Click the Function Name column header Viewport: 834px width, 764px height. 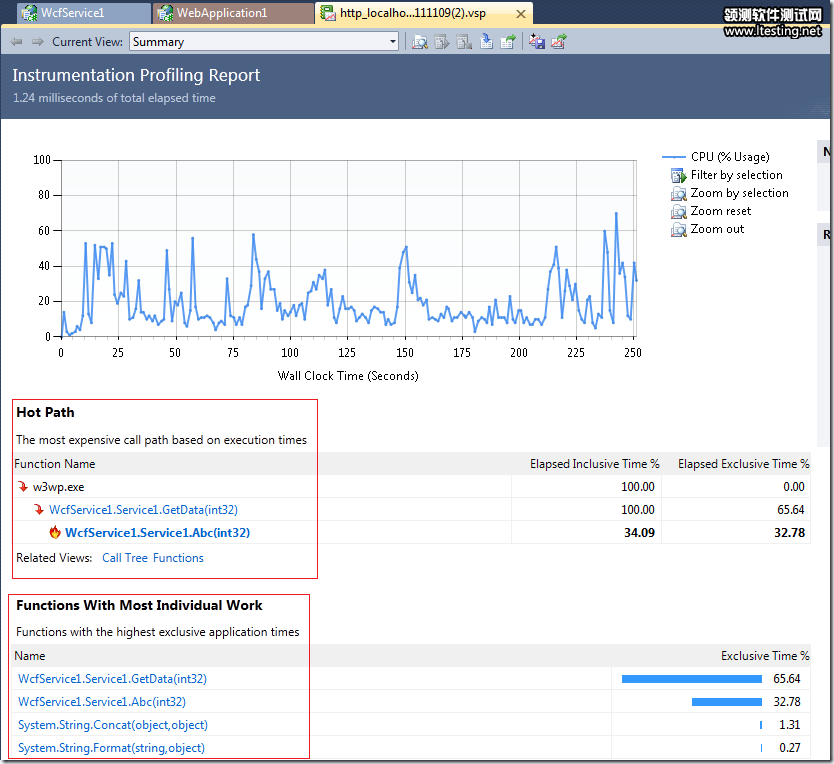[55, 464]
